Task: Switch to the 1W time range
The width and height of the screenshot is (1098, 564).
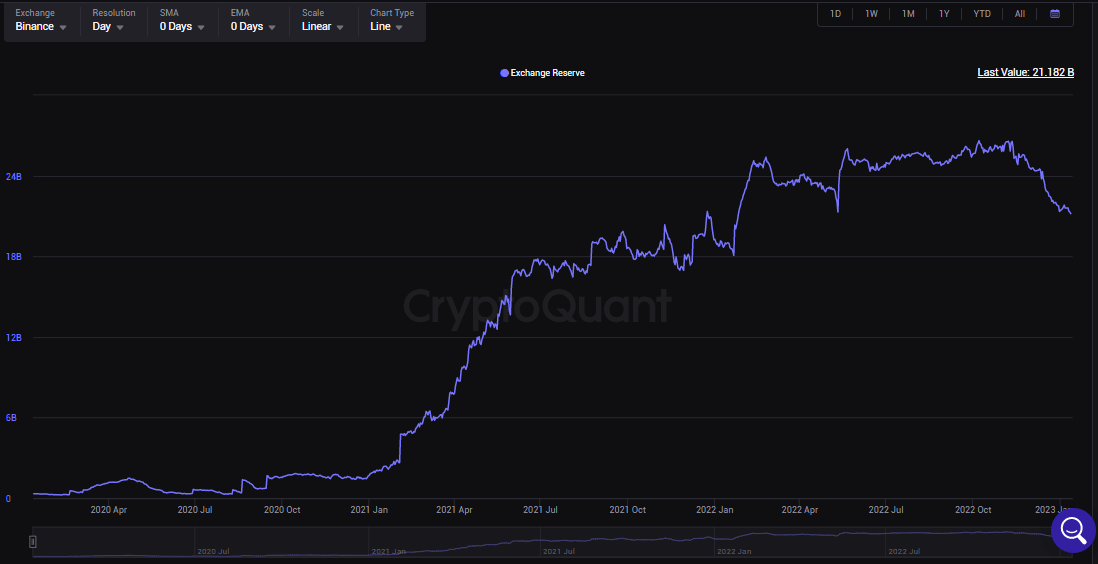Action: click(871, 14)
